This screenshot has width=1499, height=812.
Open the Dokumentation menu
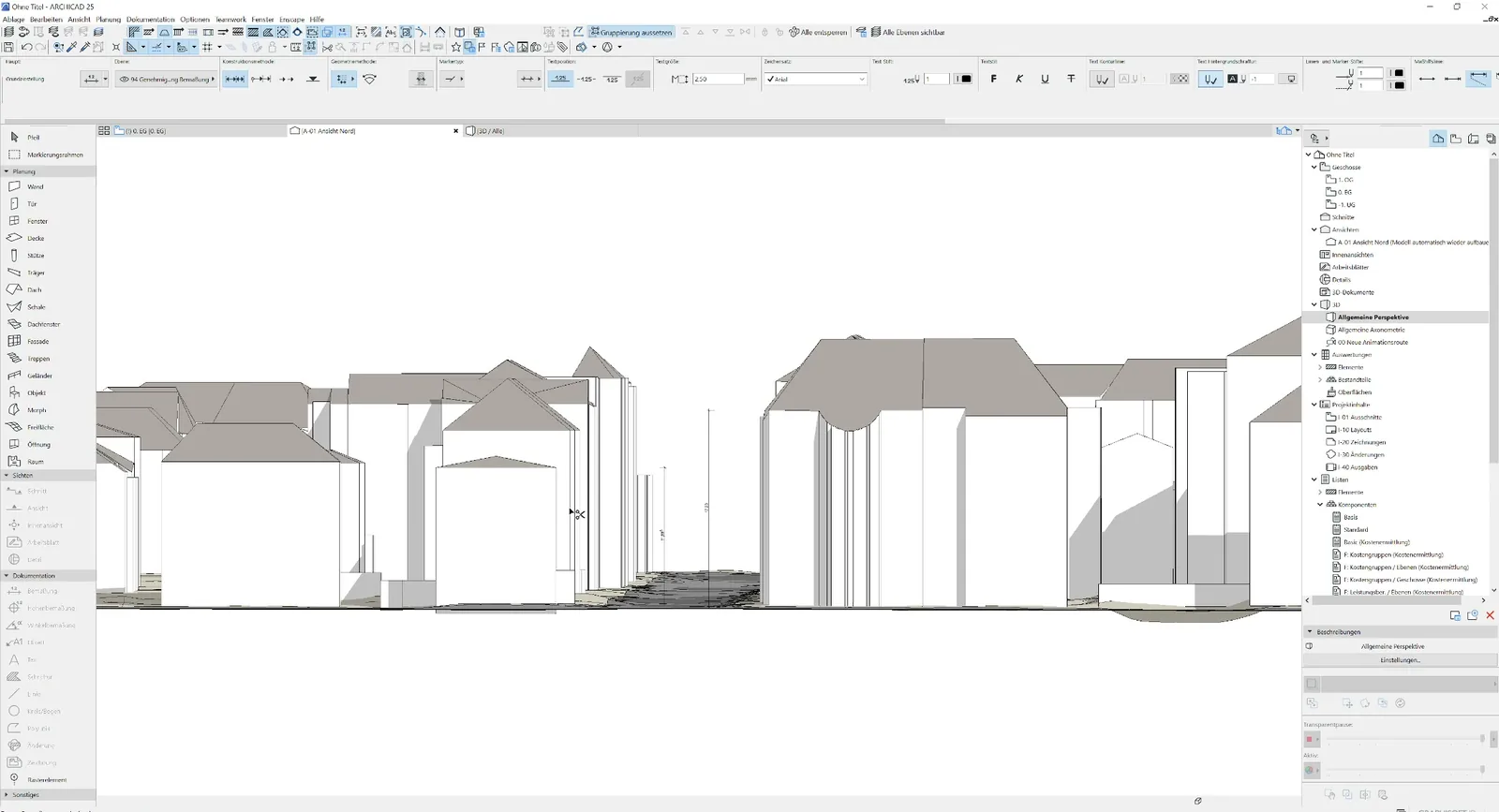point(151,19)
